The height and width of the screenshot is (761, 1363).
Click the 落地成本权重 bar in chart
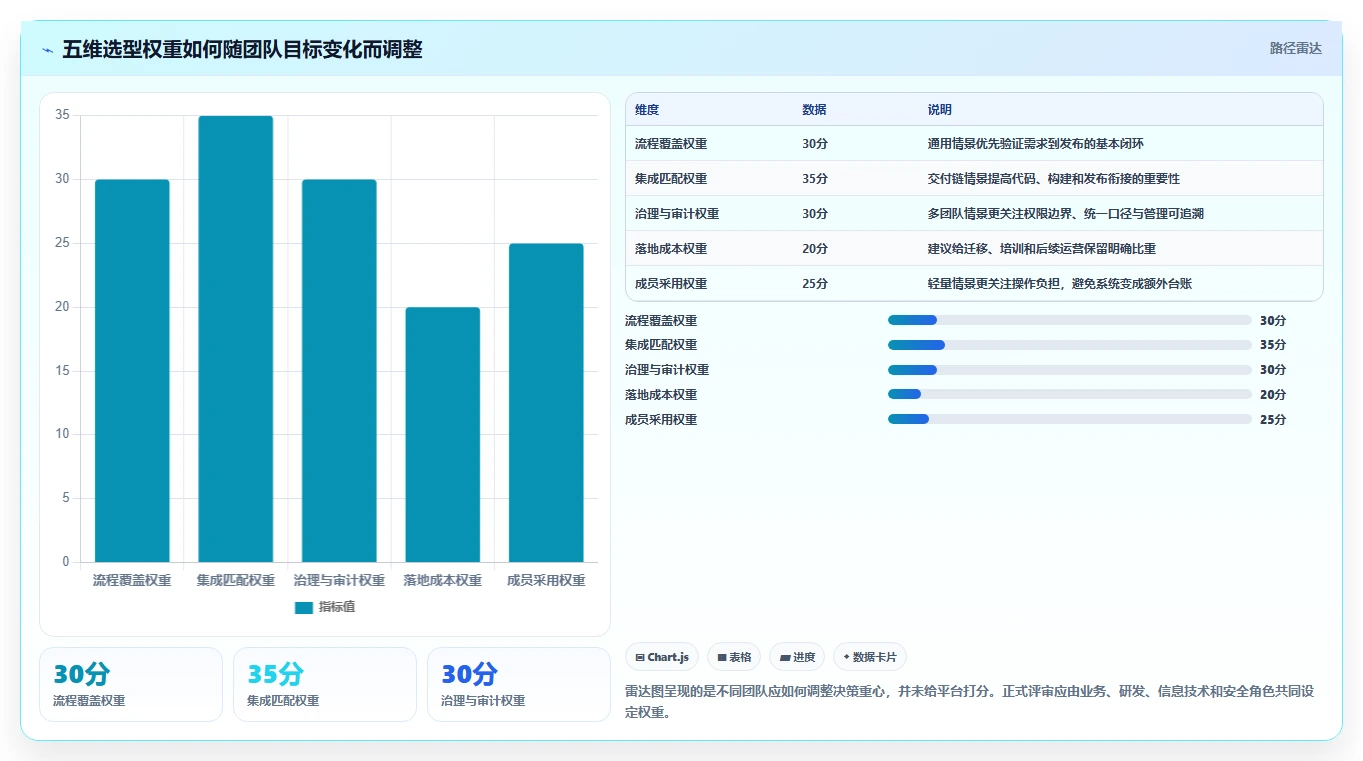tap(442, 435)
